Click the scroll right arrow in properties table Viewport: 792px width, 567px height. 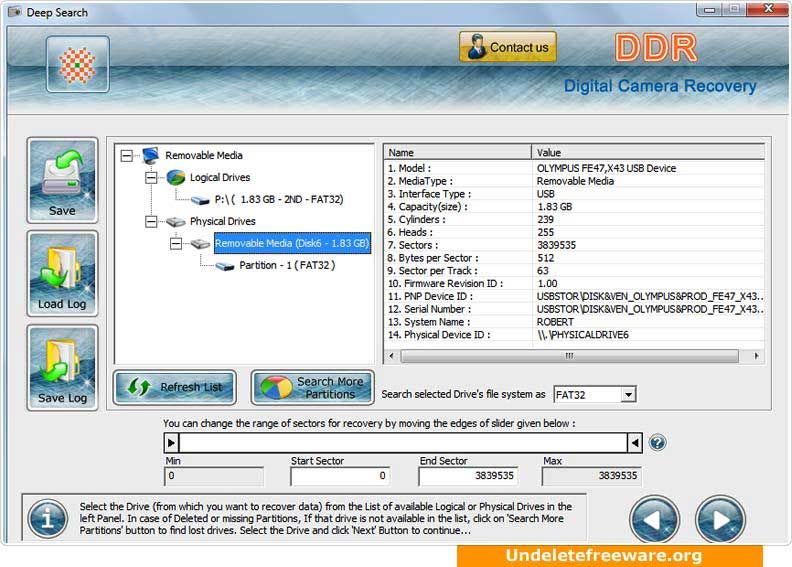756,356
